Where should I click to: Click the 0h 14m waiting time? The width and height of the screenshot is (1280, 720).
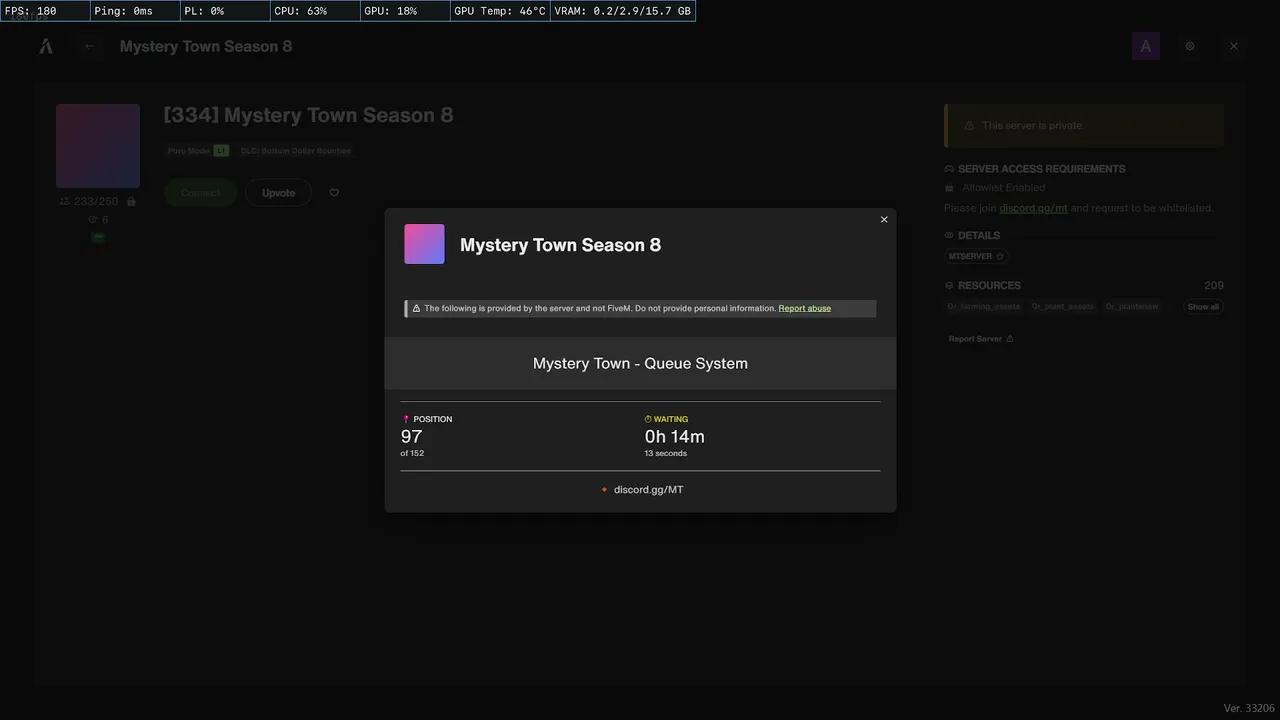pyautogui.click(x=674, y=436)
